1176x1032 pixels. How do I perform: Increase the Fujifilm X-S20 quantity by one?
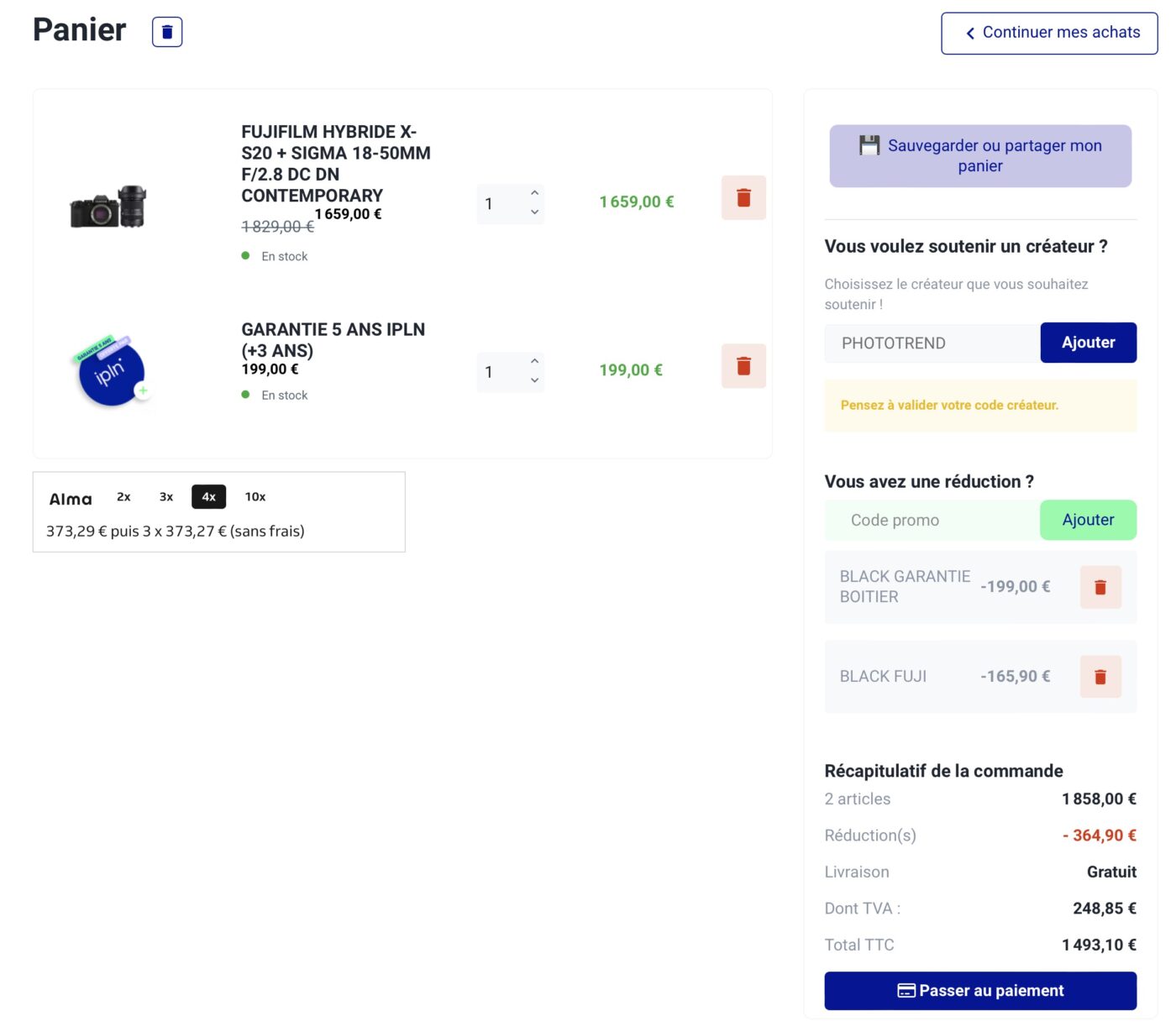click(x=534, y=193)
